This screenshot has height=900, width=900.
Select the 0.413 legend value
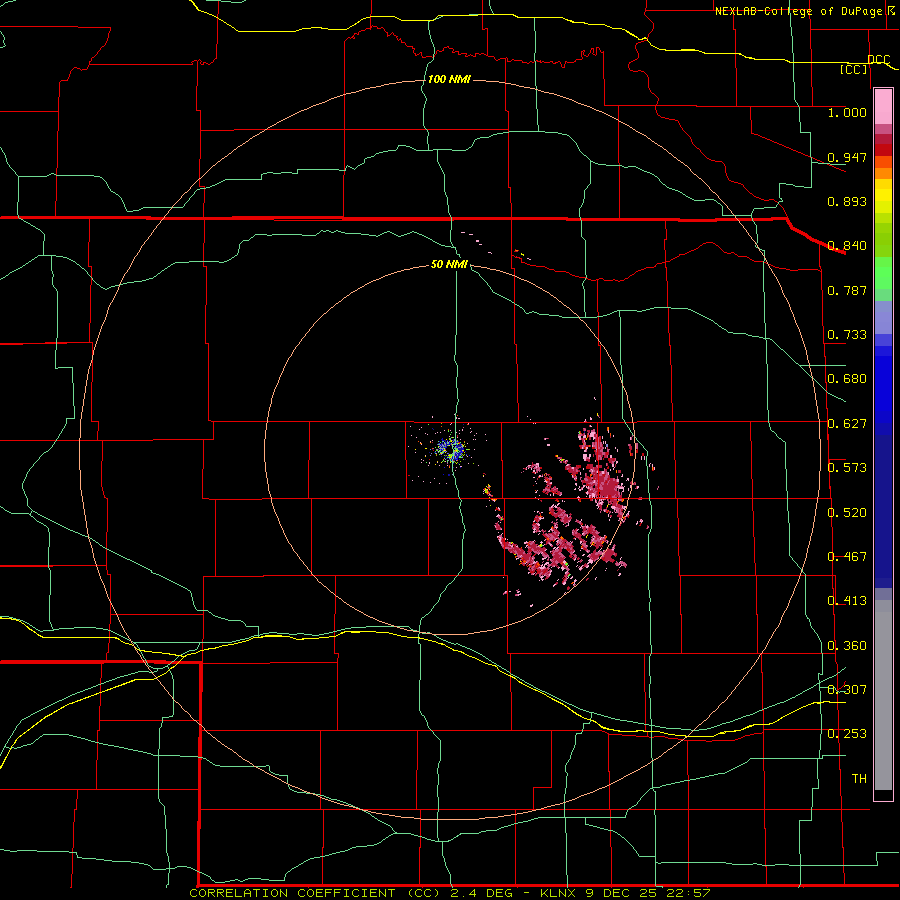click(x=847, y=600)
